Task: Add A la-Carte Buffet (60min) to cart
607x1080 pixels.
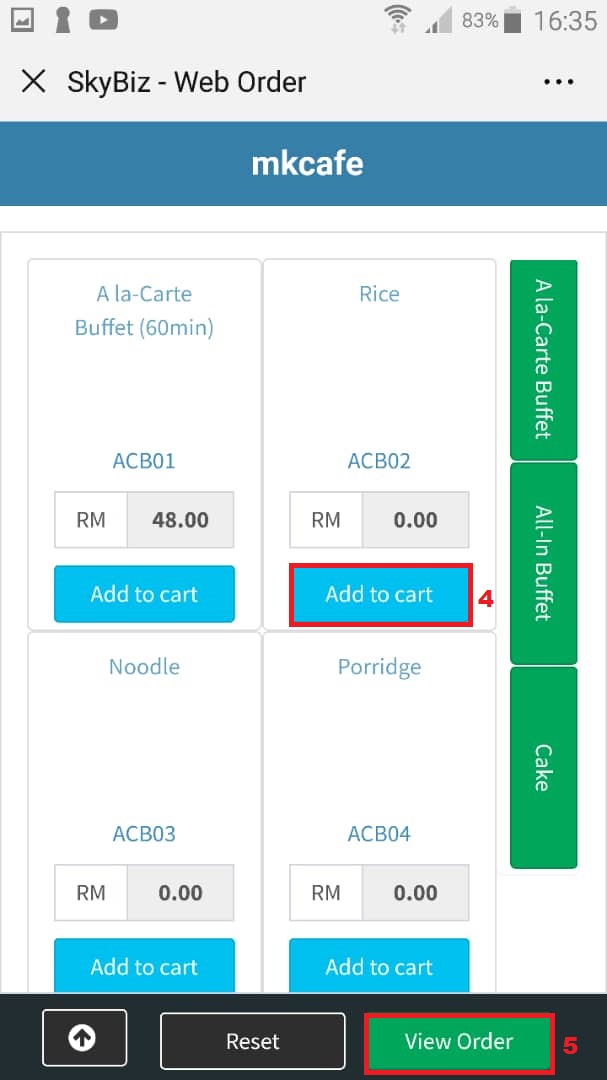Action: click(x=144, y=594)
